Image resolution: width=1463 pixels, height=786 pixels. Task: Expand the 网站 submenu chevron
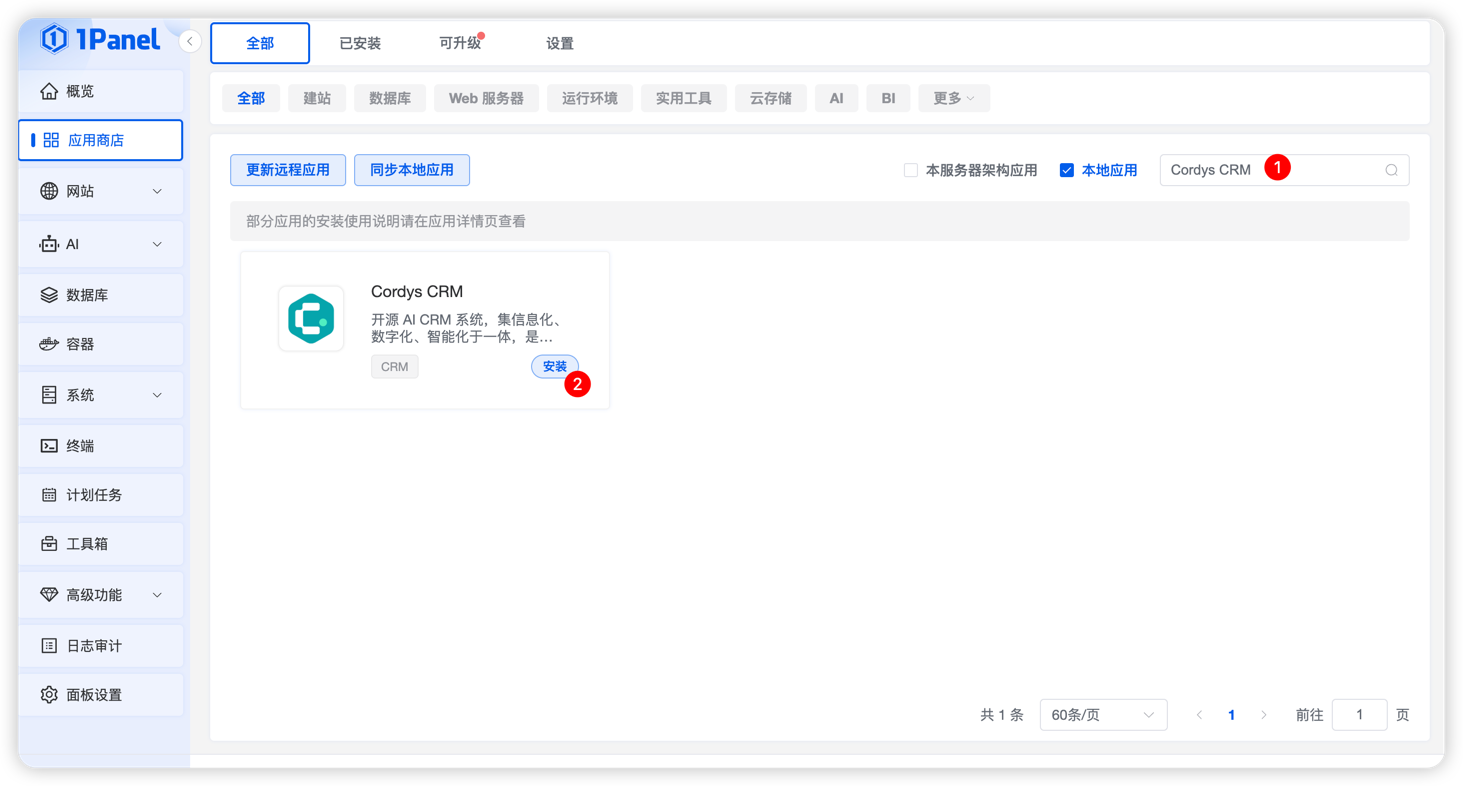point(157,191)
